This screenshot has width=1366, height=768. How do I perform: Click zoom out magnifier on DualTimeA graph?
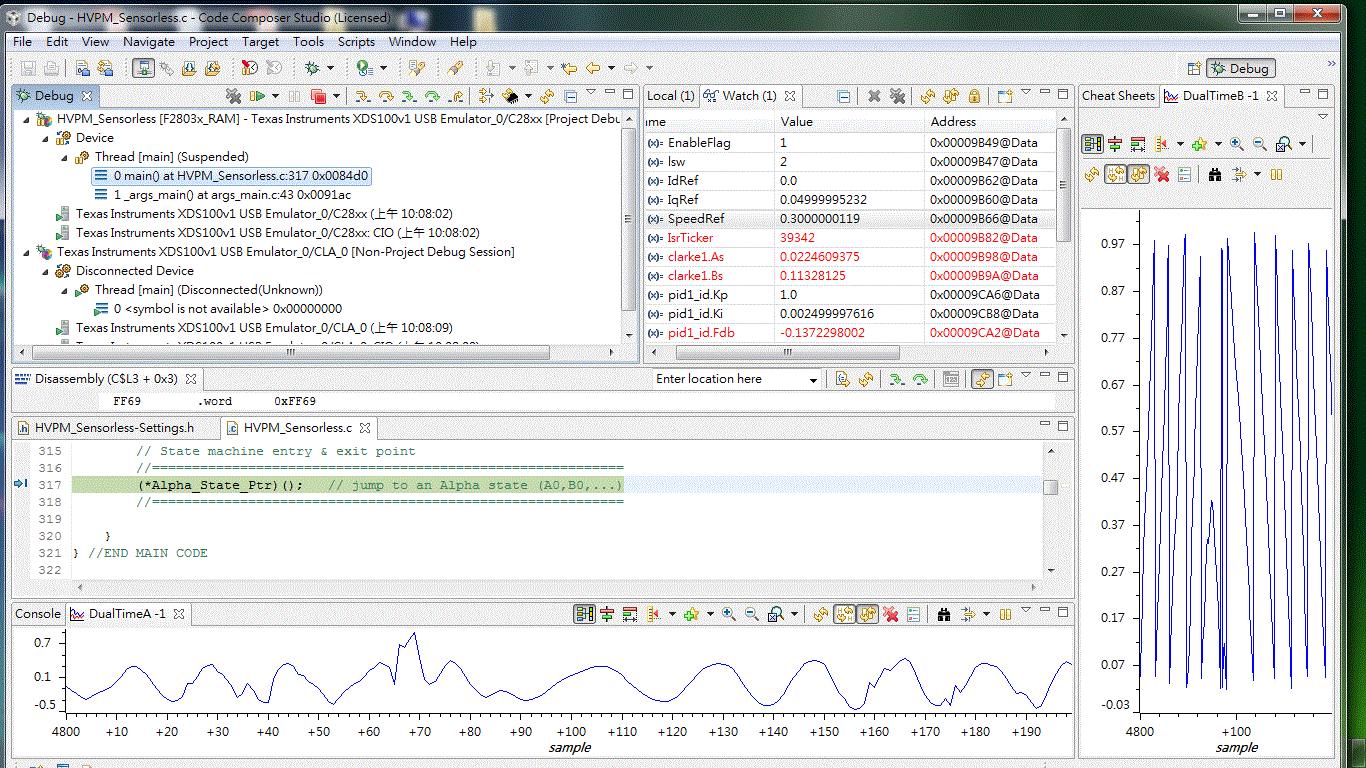pos(751,614)
